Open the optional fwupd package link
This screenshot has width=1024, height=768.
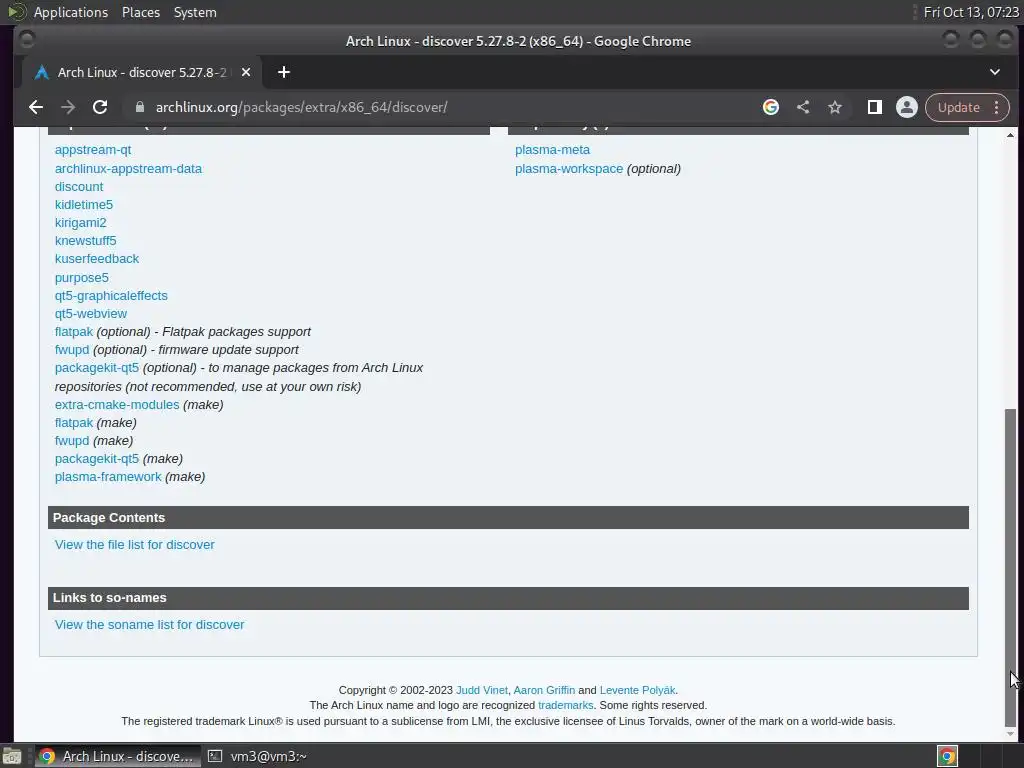tap(72, 349)
